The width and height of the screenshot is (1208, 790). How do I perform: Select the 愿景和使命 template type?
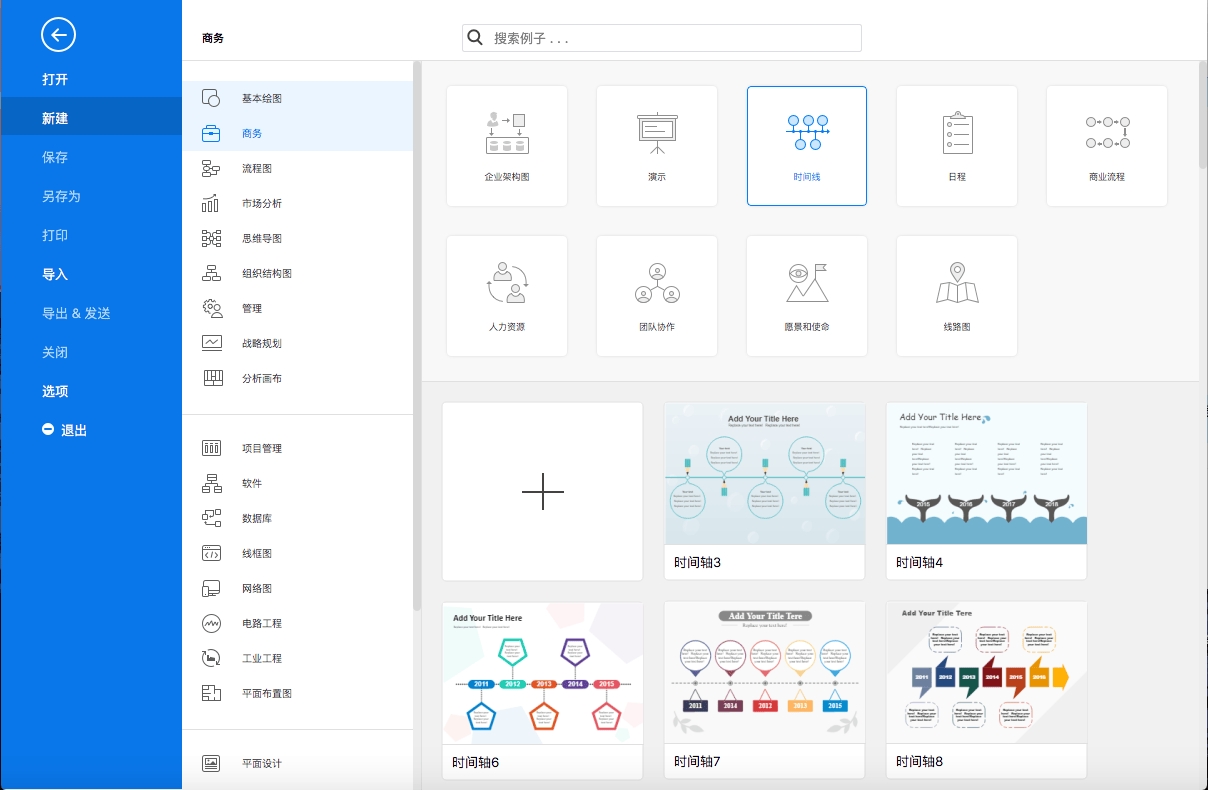pyautogui.click(x=806, y=295)
